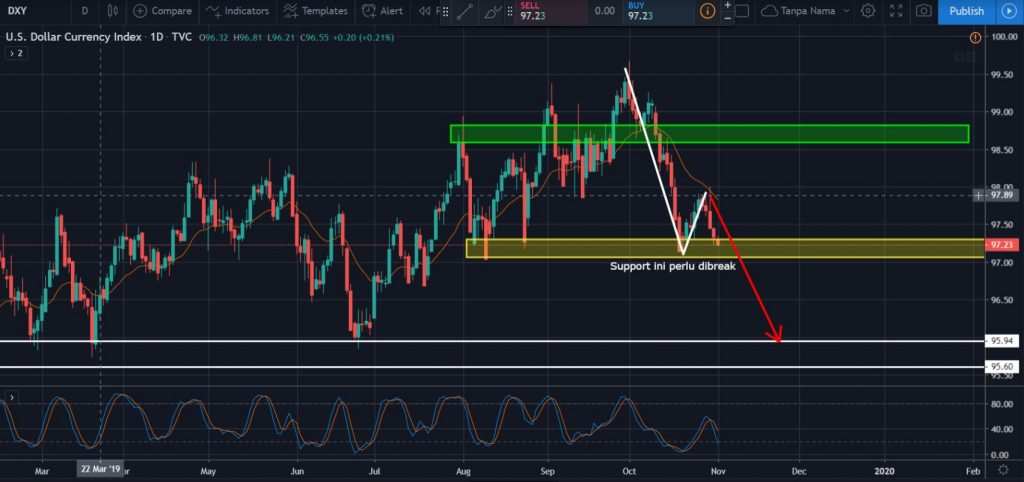Click the O96.32 open value text
The height and width of the screenshot is (482, 1024).
214,38
